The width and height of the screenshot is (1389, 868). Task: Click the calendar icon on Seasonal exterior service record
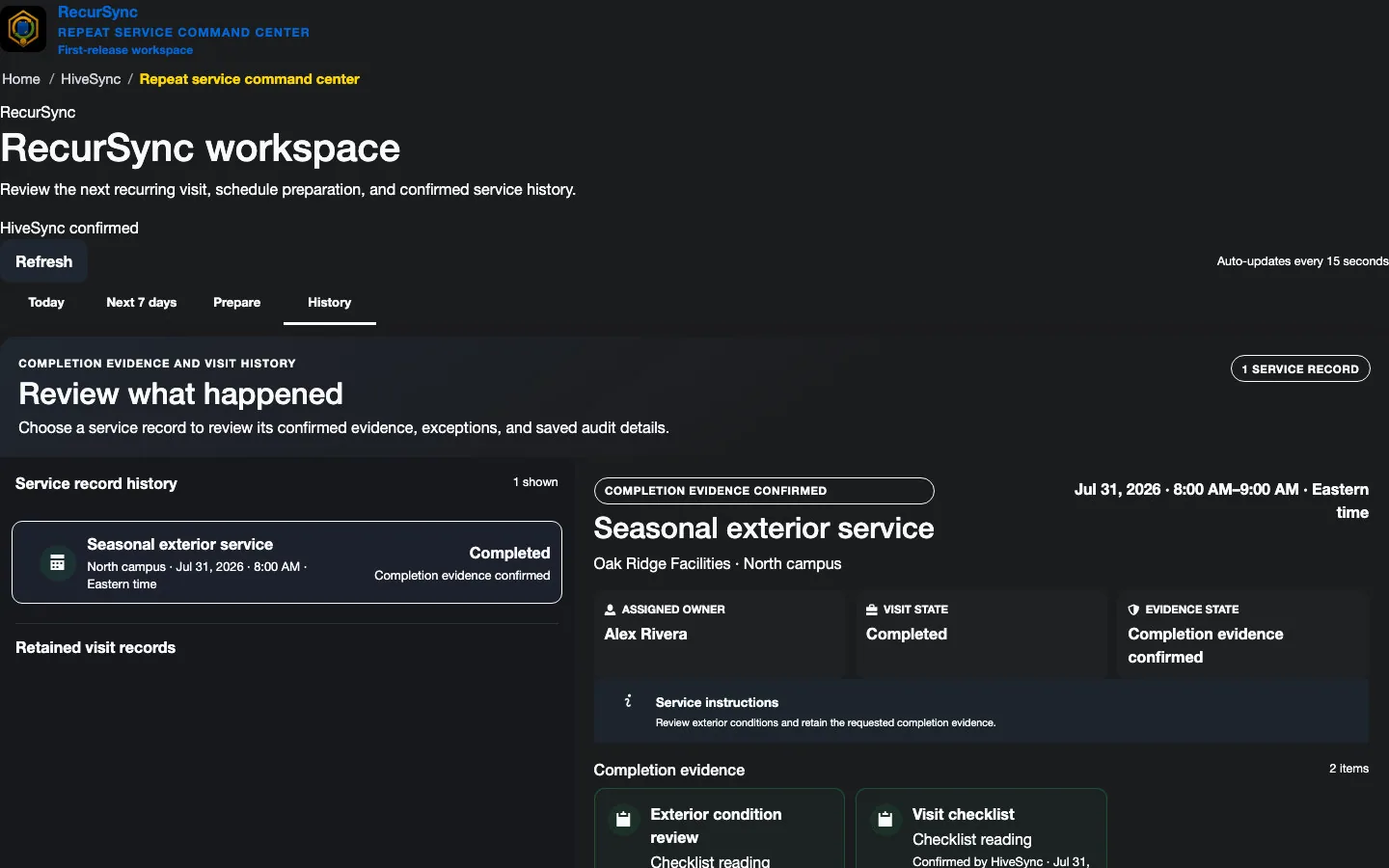[57, 563]
